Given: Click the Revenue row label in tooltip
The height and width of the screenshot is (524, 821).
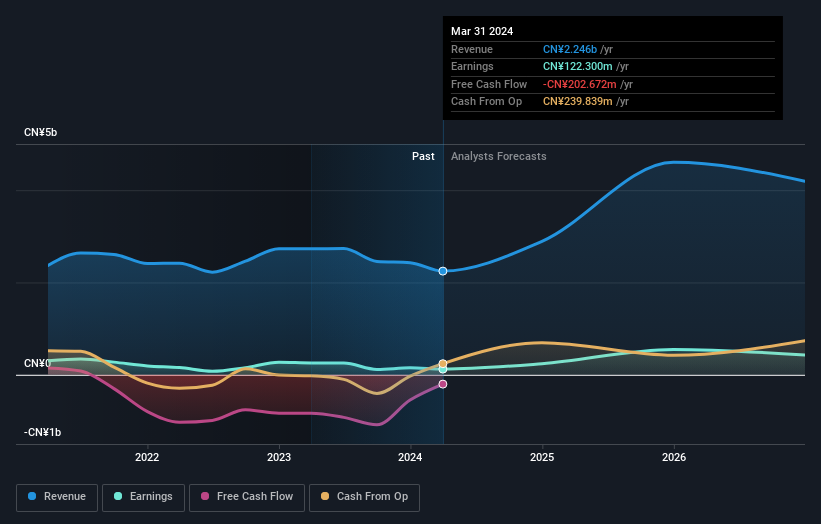Looking at the screenshot, I should coord(472,49).
